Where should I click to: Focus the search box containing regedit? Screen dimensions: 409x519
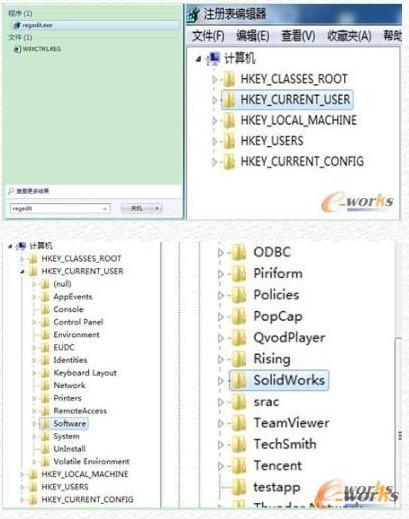tap(60, 208)
